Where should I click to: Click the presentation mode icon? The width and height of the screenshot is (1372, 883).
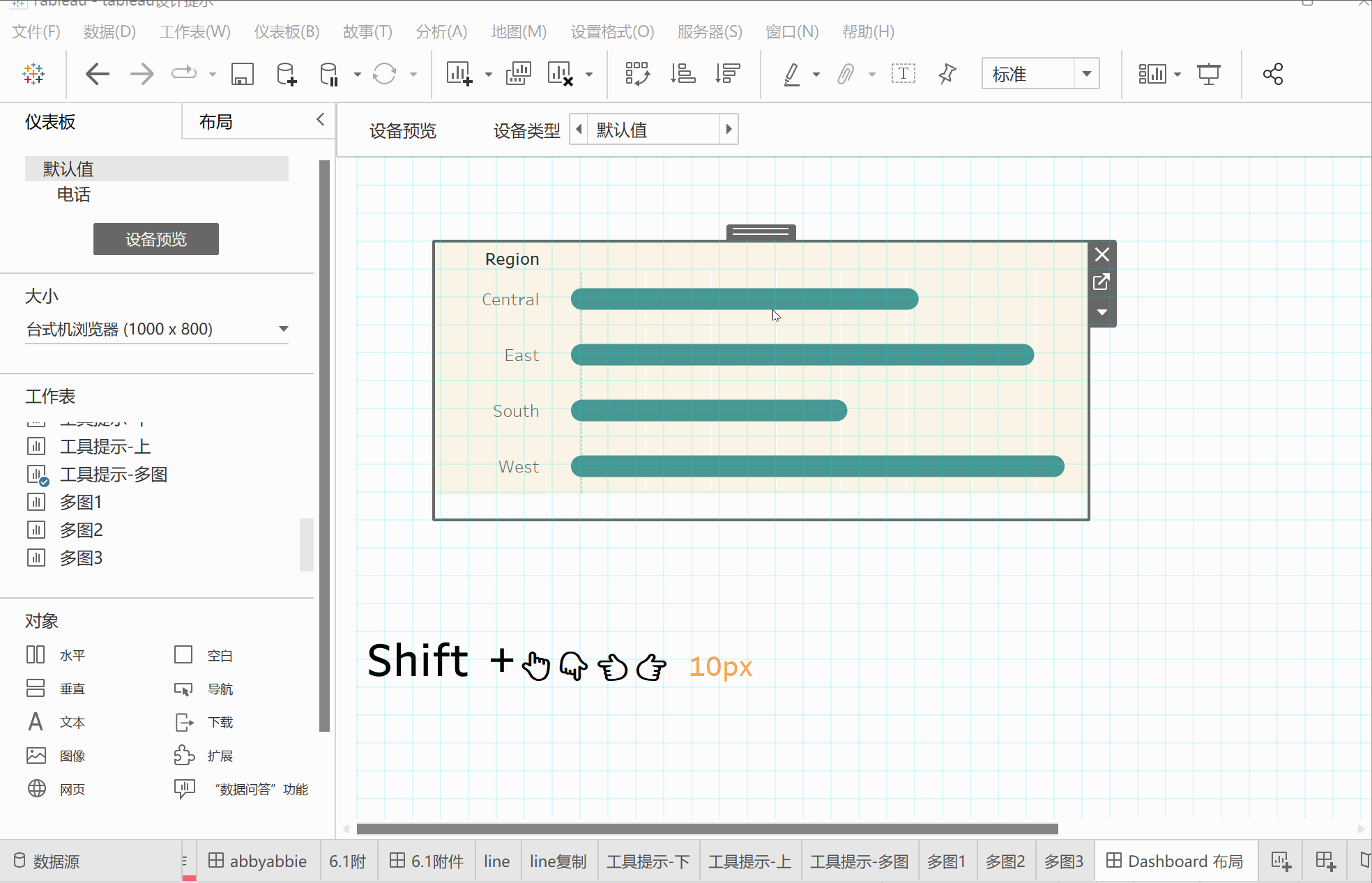click(1208, 74)
